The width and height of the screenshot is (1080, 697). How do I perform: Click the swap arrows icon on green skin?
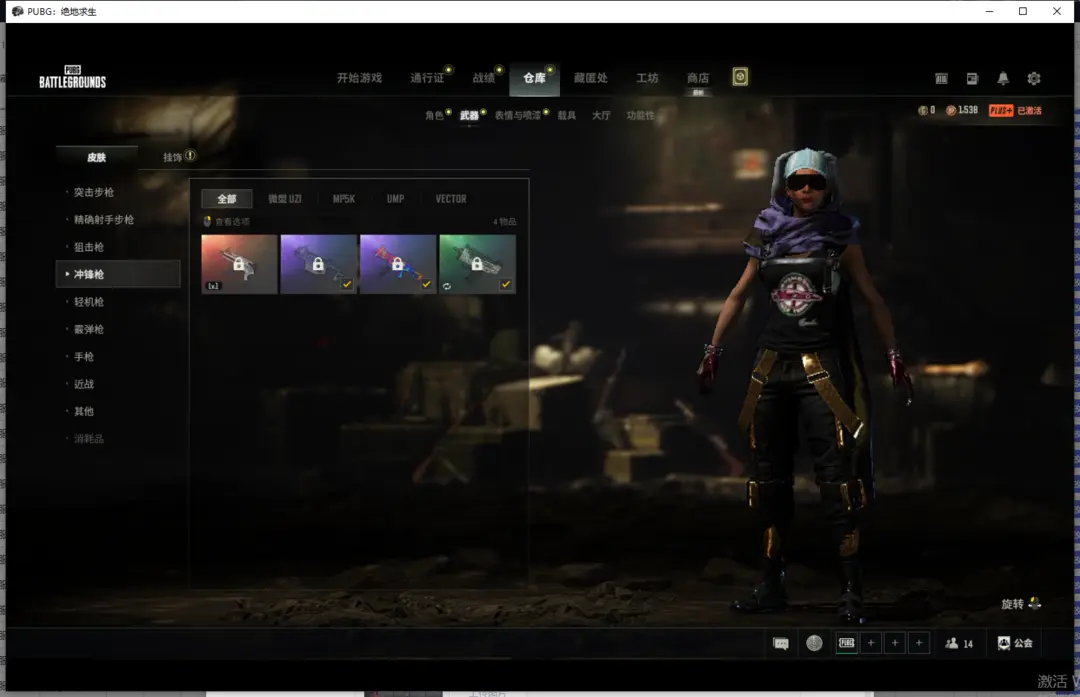(x=447, y=286)
